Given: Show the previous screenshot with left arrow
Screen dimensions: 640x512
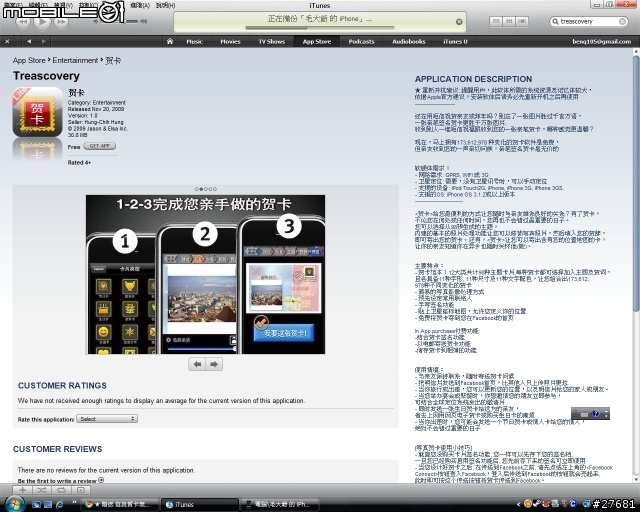Looking at the screenshot, I should coord(198,364).
